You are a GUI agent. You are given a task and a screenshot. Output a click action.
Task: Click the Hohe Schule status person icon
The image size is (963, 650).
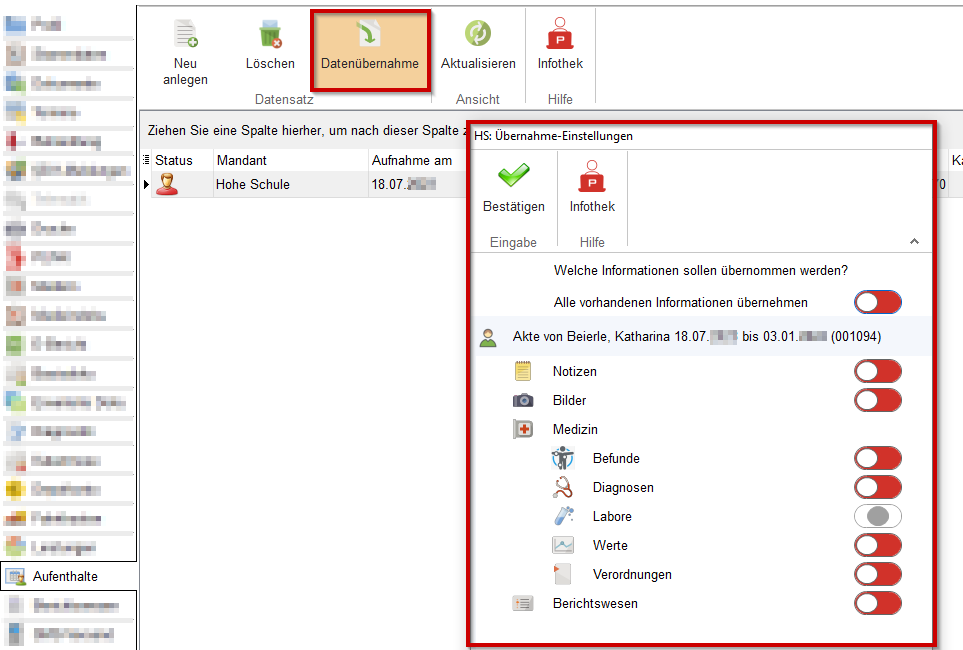pos(168,184)
